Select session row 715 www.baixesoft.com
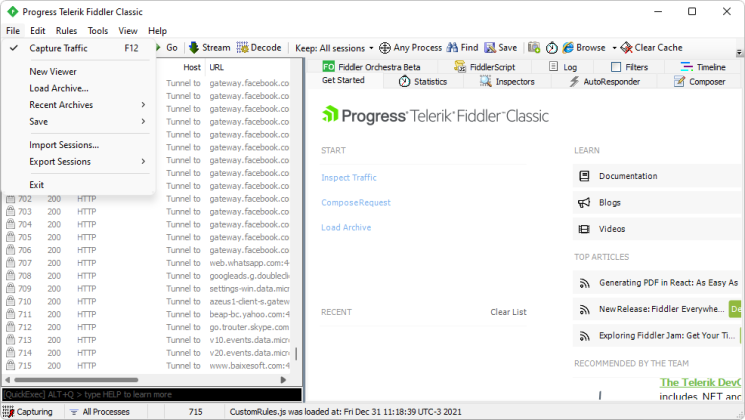 [148, 365]
